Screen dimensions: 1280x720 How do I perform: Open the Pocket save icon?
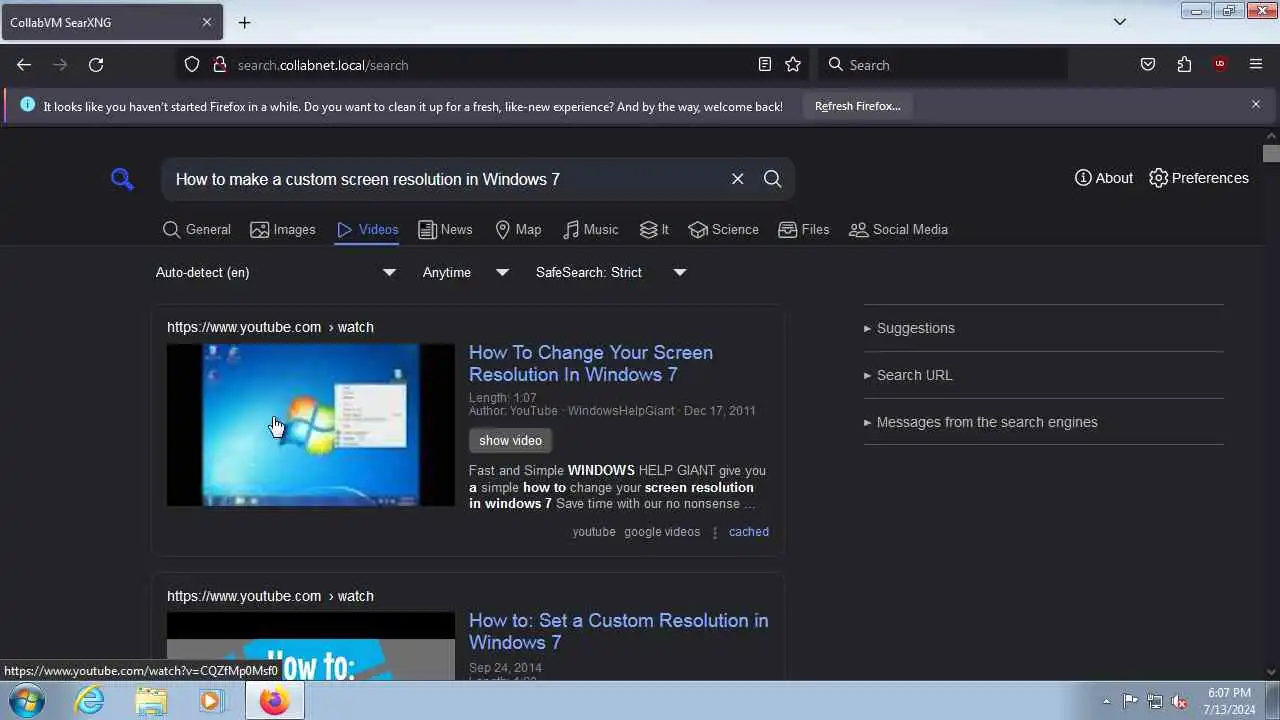coord(1148,65)
